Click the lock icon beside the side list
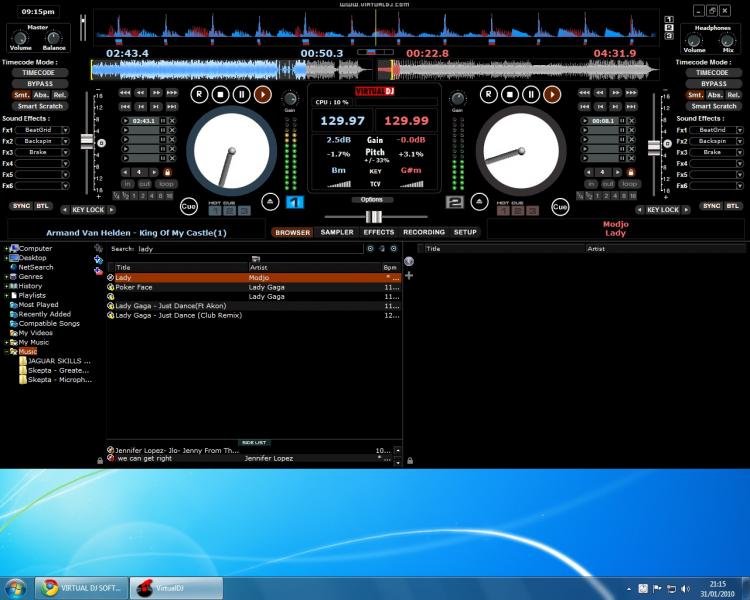 pos(410,461)
